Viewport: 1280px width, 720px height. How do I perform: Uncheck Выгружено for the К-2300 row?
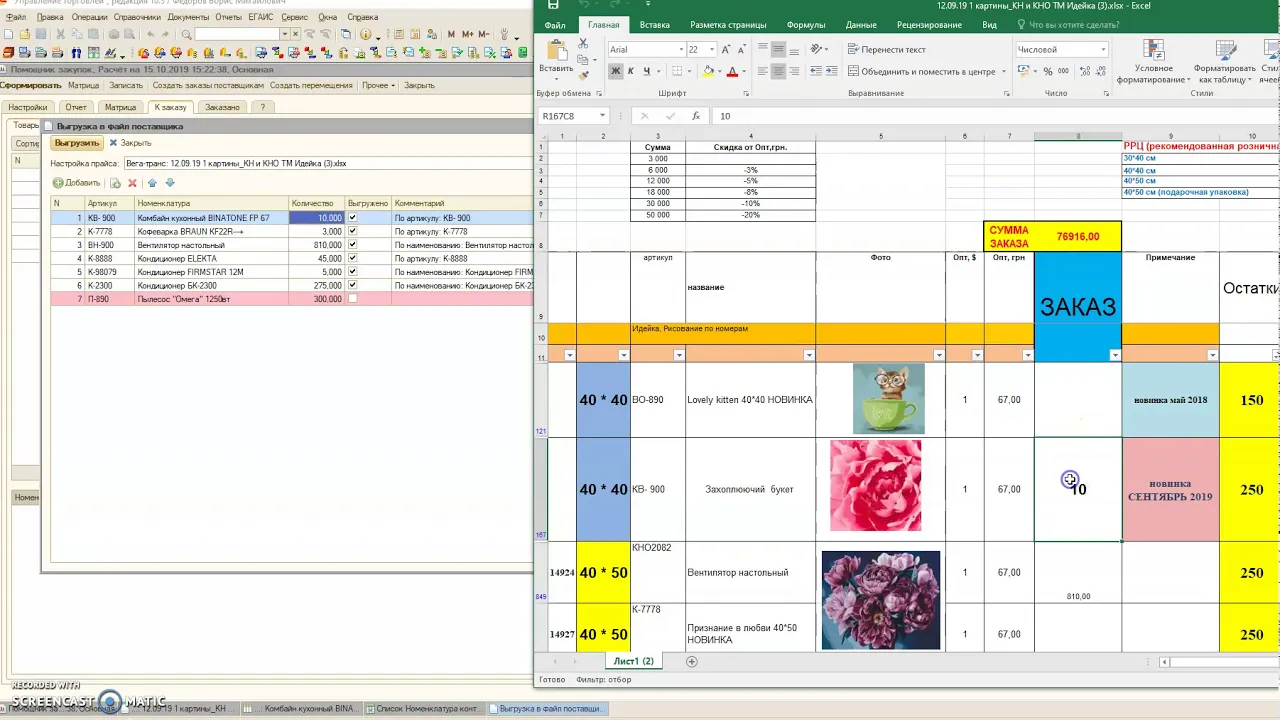pyautogui.click(x=352, y=285)
